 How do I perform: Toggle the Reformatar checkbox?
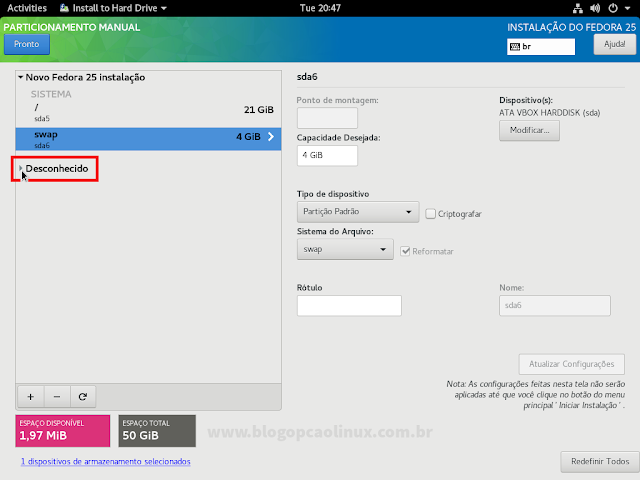(x=405, y=251)
